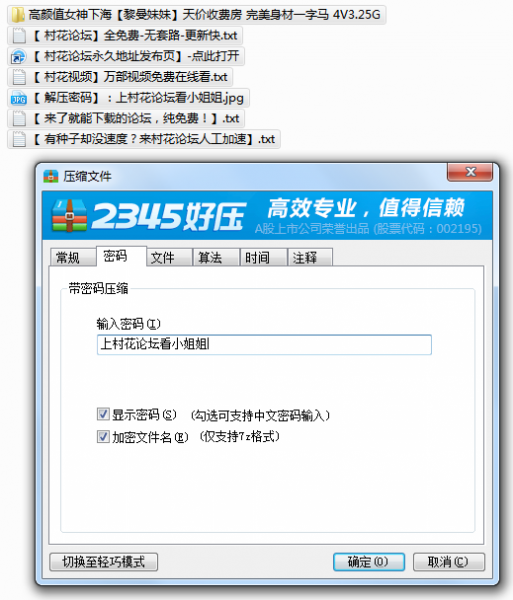This screenshot has width=513, height=600.
Task: Open the 注释 tab
Action: (x=310, y=257)
